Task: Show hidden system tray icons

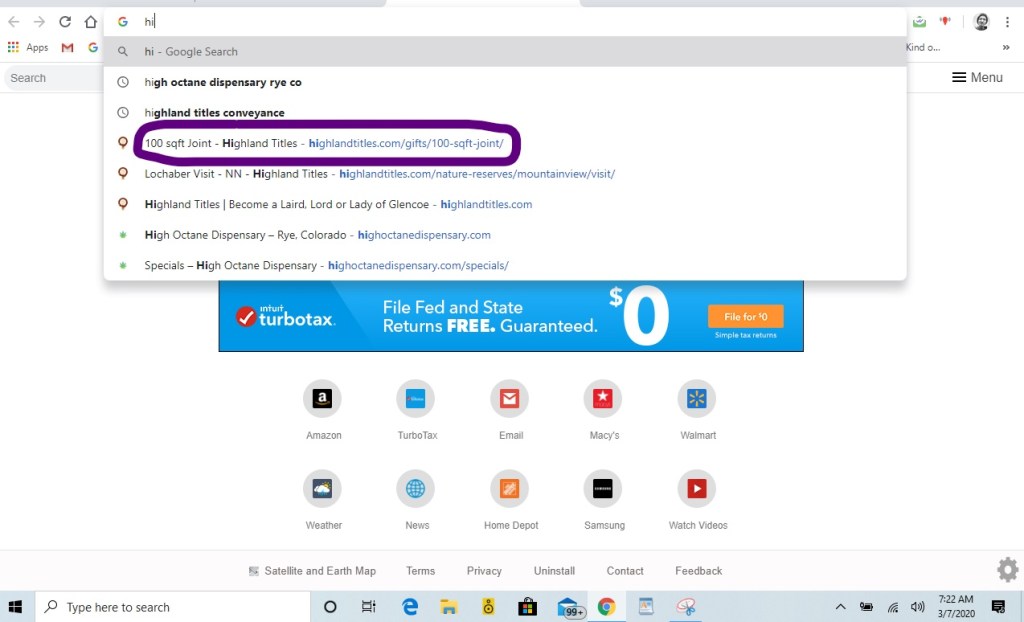Action: 840,607
